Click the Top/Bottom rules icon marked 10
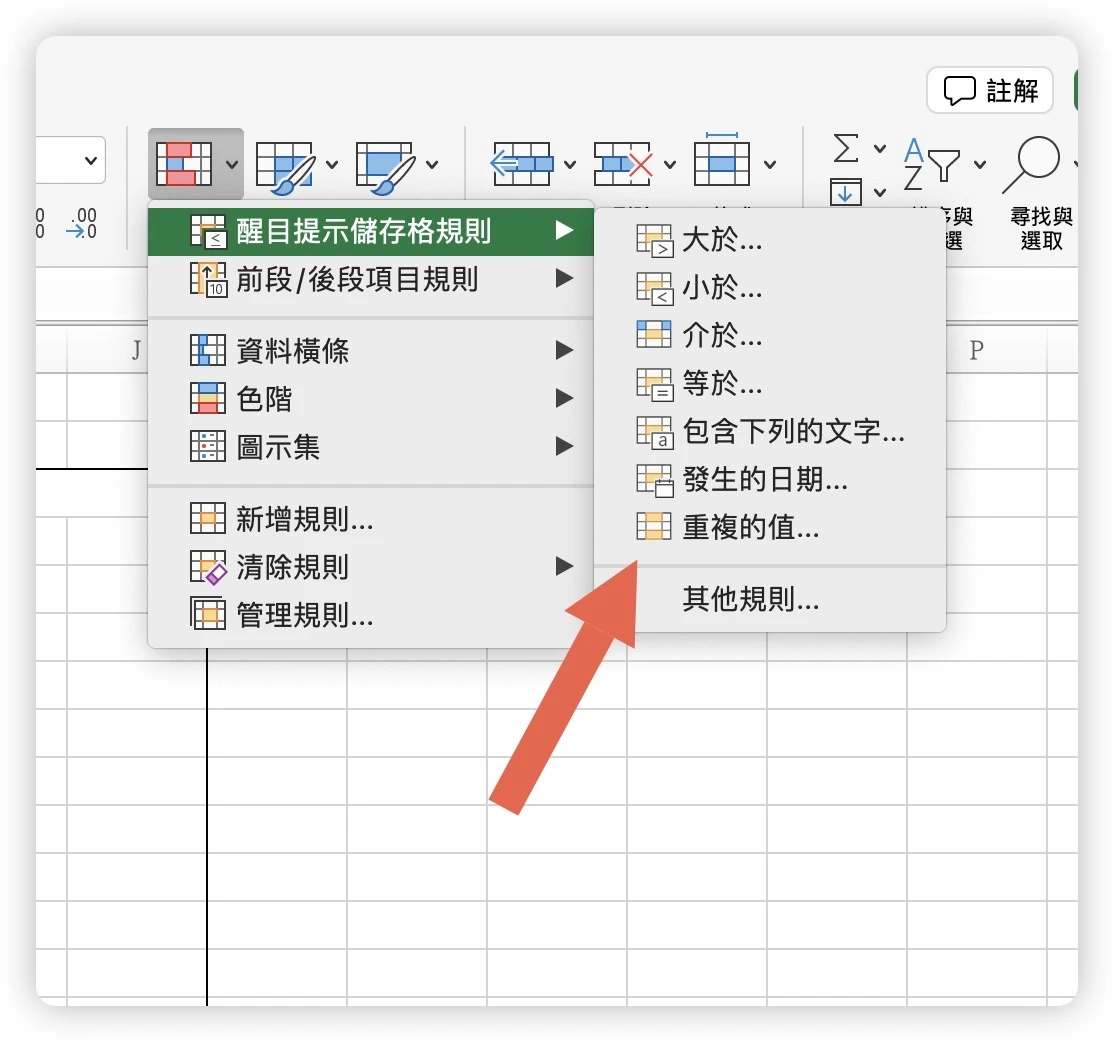1114x1042 pixels. (x=209, y=279)
